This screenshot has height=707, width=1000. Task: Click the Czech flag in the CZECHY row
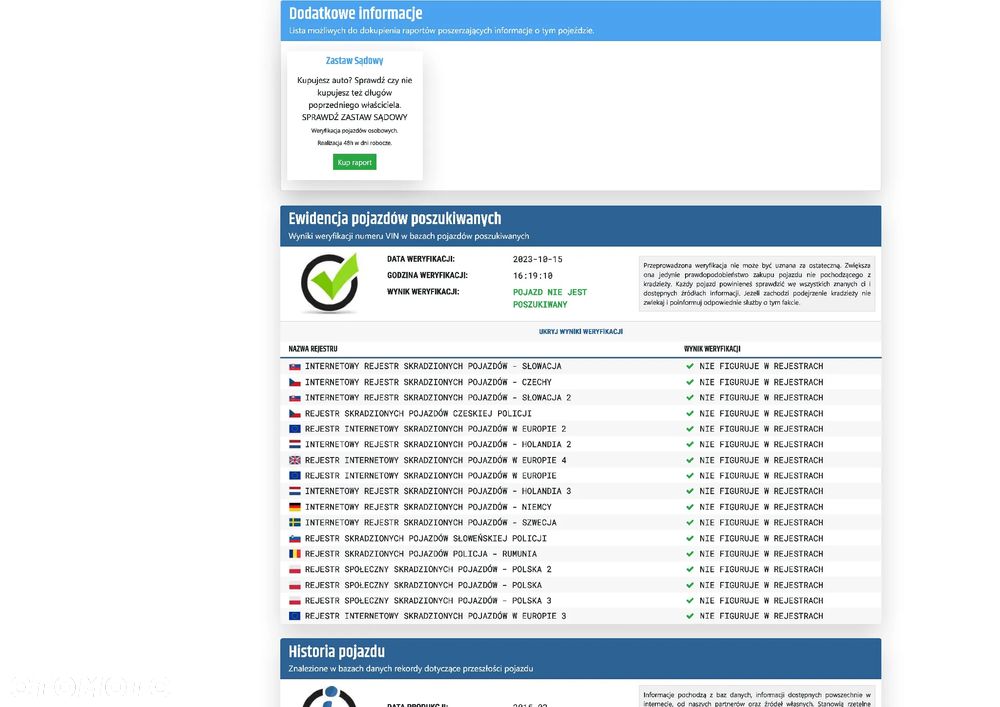tap(295, 383)
